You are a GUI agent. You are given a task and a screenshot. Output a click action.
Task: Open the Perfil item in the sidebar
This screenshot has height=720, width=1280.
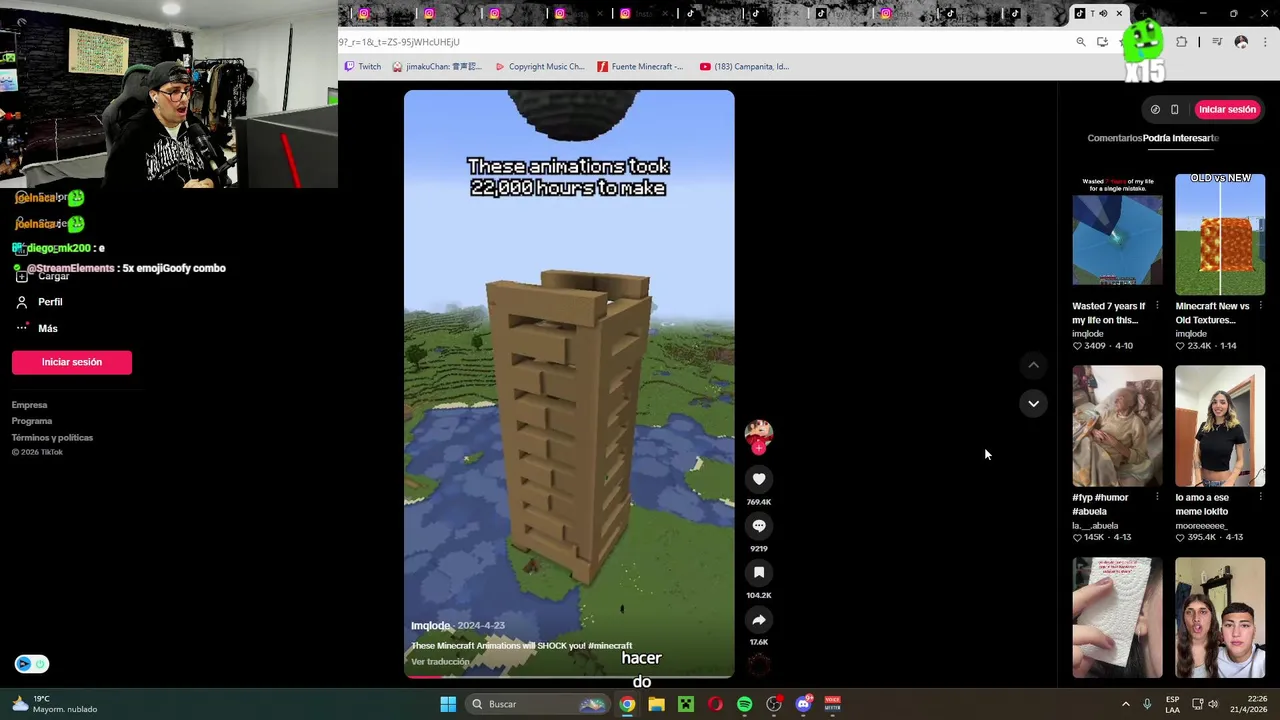pos(40,302)
